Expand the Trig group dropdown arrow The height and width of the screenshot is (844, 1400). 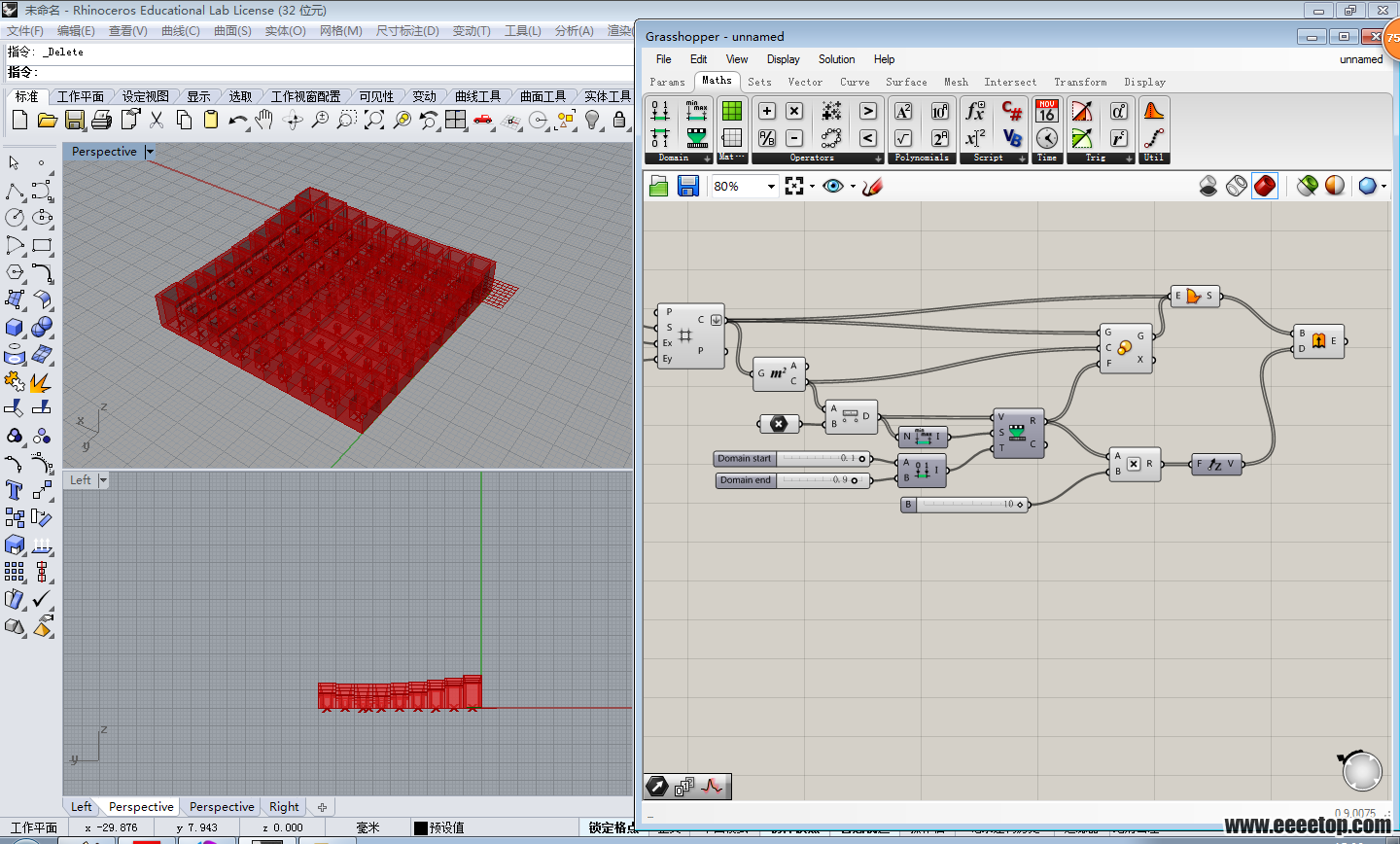pyautogui.click(x=1129, y=158)
